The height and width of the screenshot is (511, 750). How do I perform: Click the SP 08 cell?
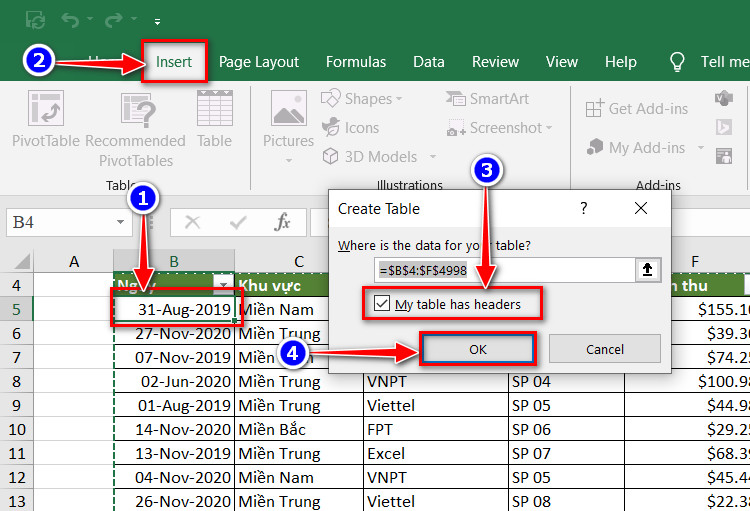pyautogui.click(x=566, y=501)
